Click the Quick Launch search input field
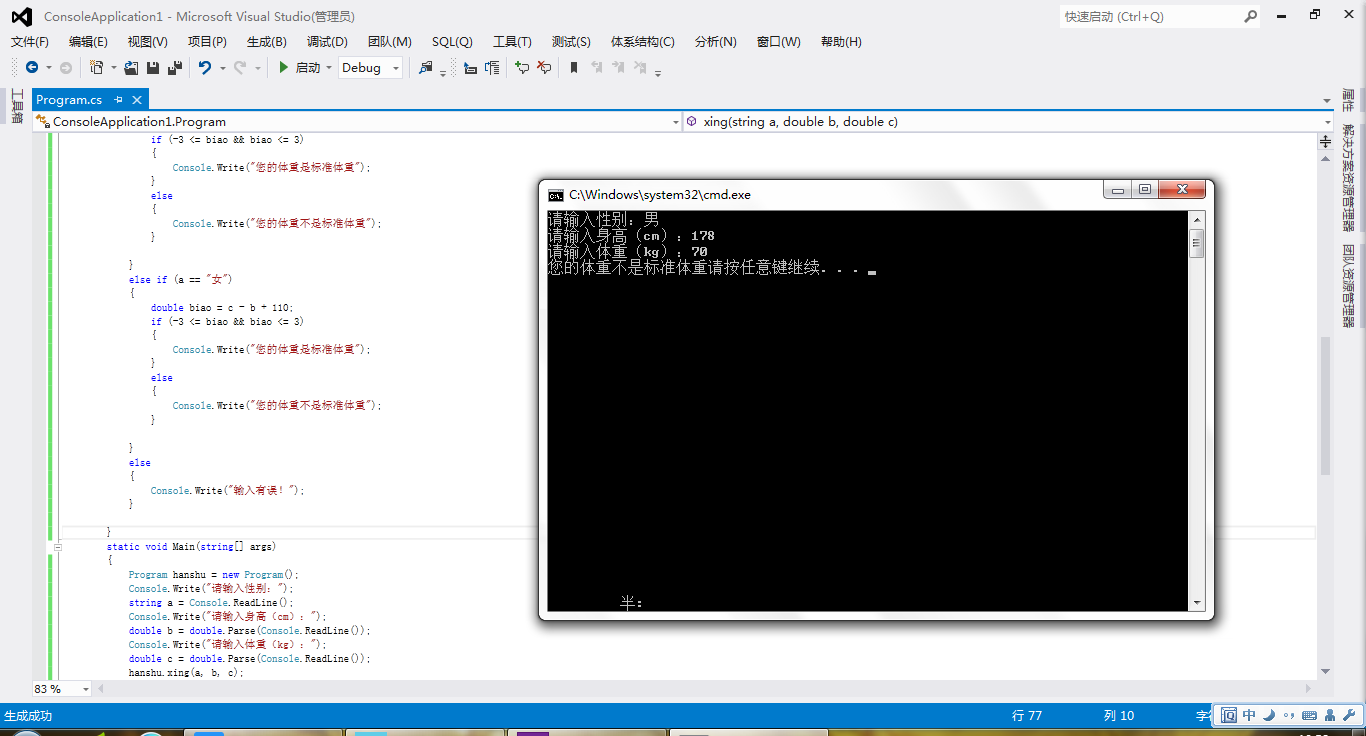The height and width of the screenshot is (736, 1366). point(1150,16)
